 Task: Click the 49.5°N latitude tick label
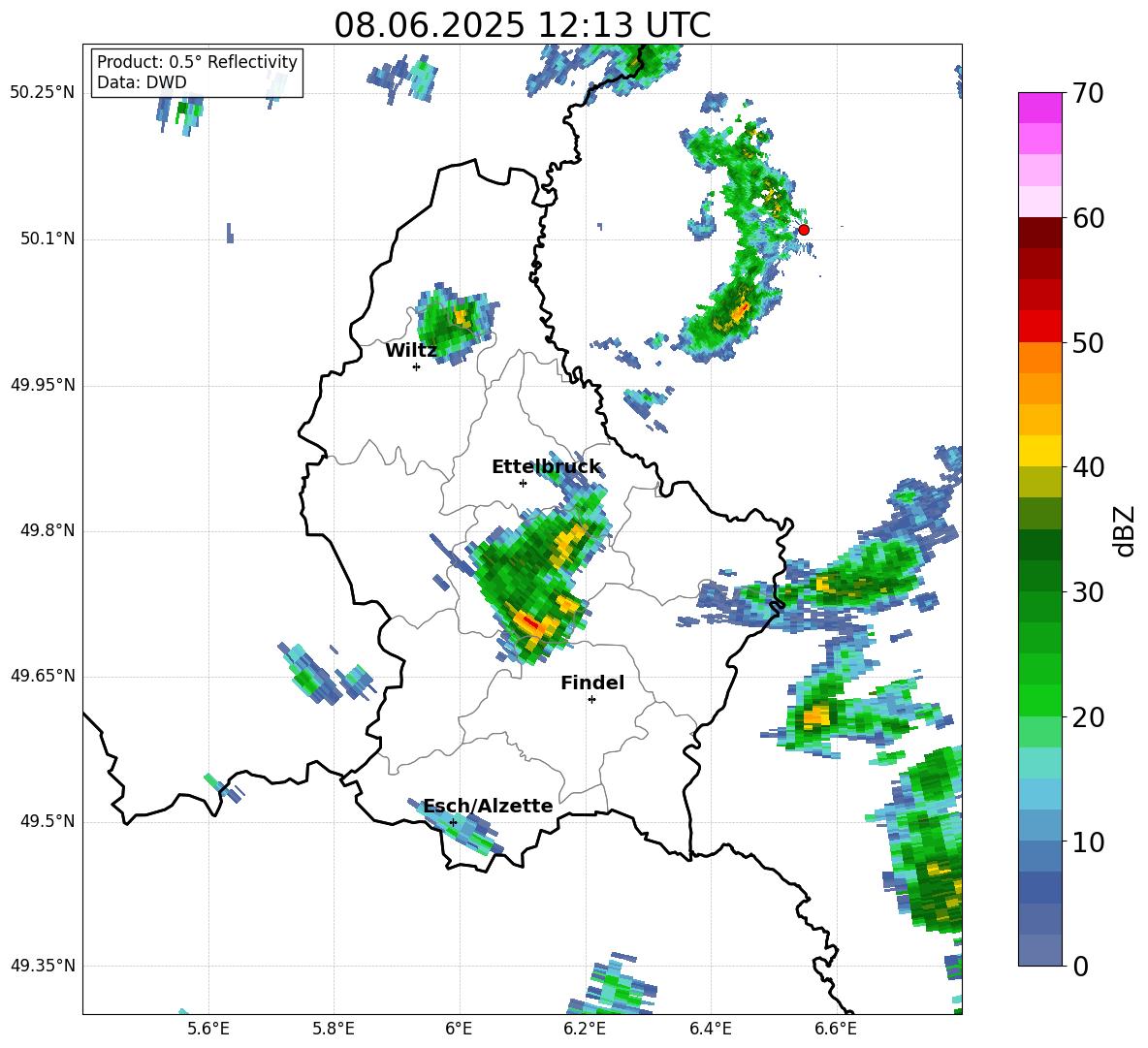click(x=47, y=821)
